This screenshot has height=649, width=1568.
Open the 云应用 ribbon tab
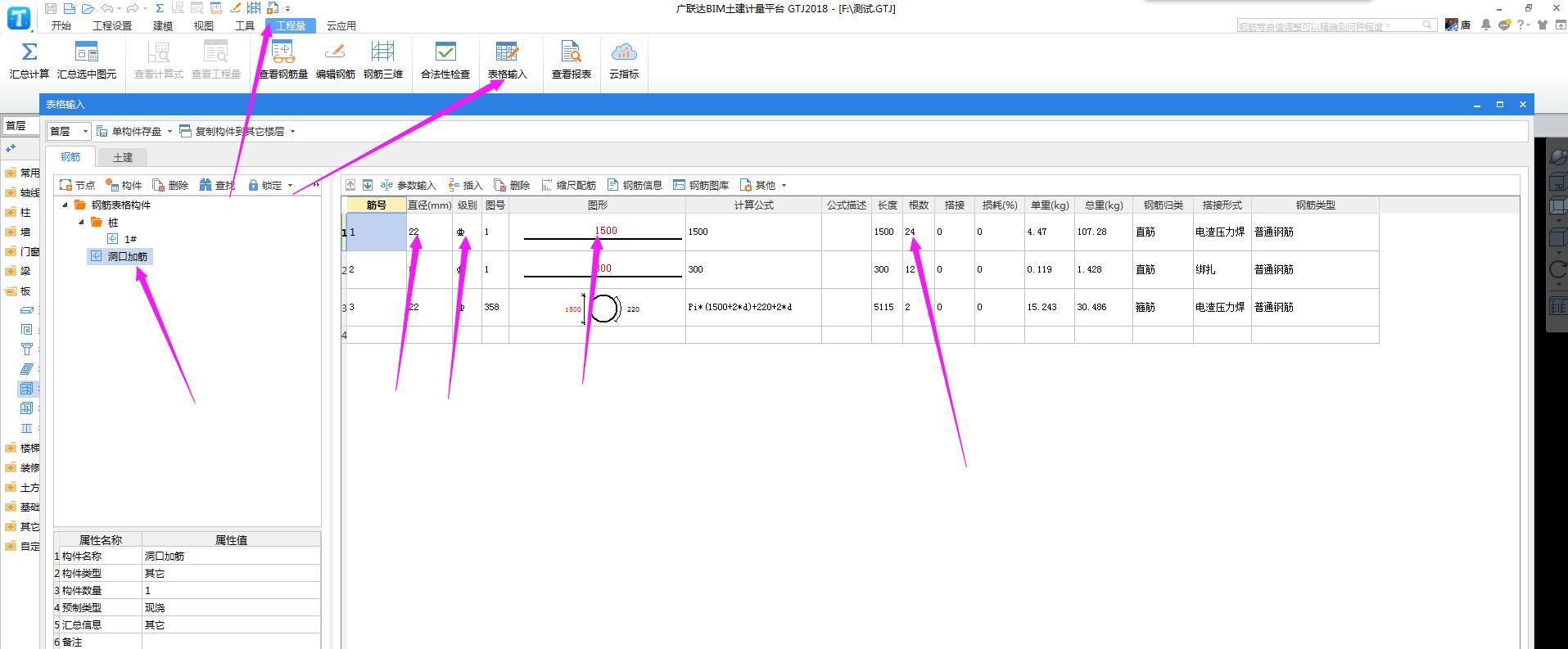point(341,25)
